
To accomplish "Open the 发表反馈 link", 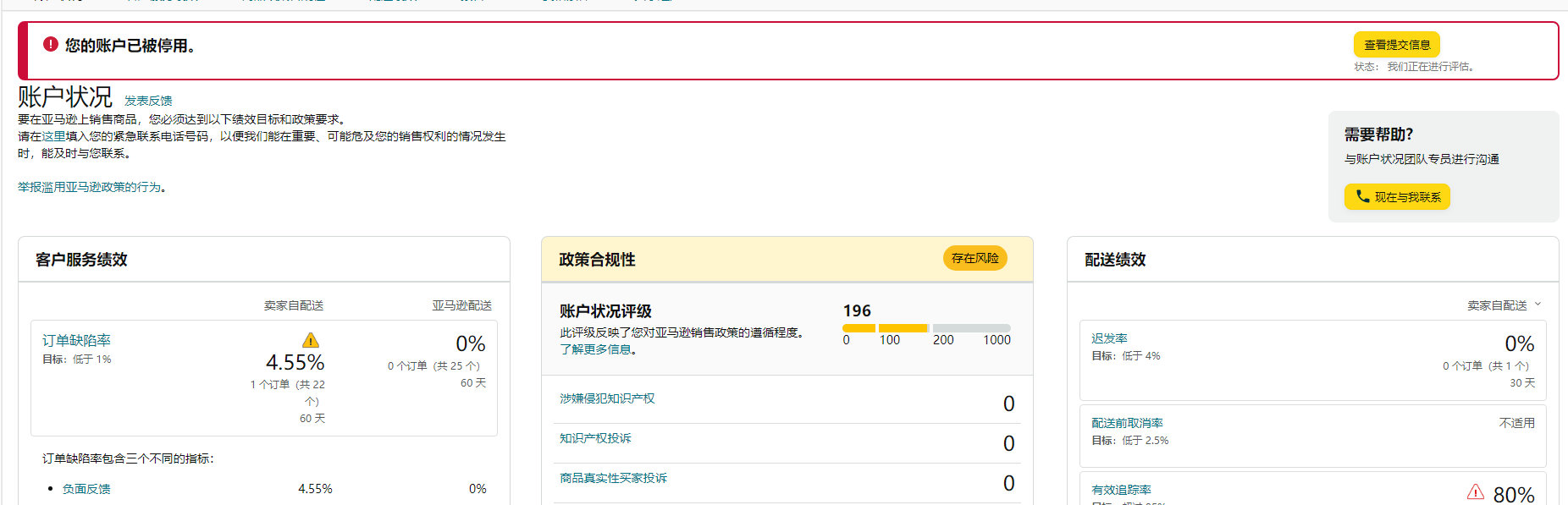I will pos(148,101).
